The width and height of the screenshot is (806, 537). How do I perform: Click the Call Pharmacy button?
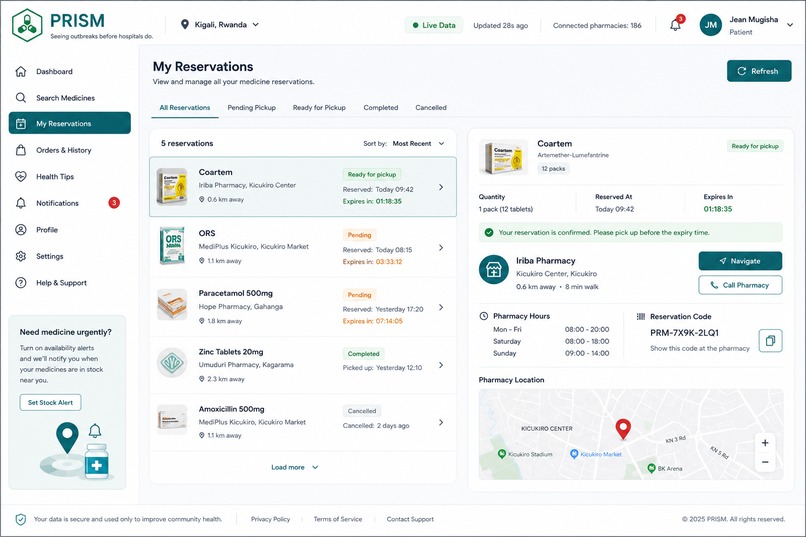click(740, 285)
